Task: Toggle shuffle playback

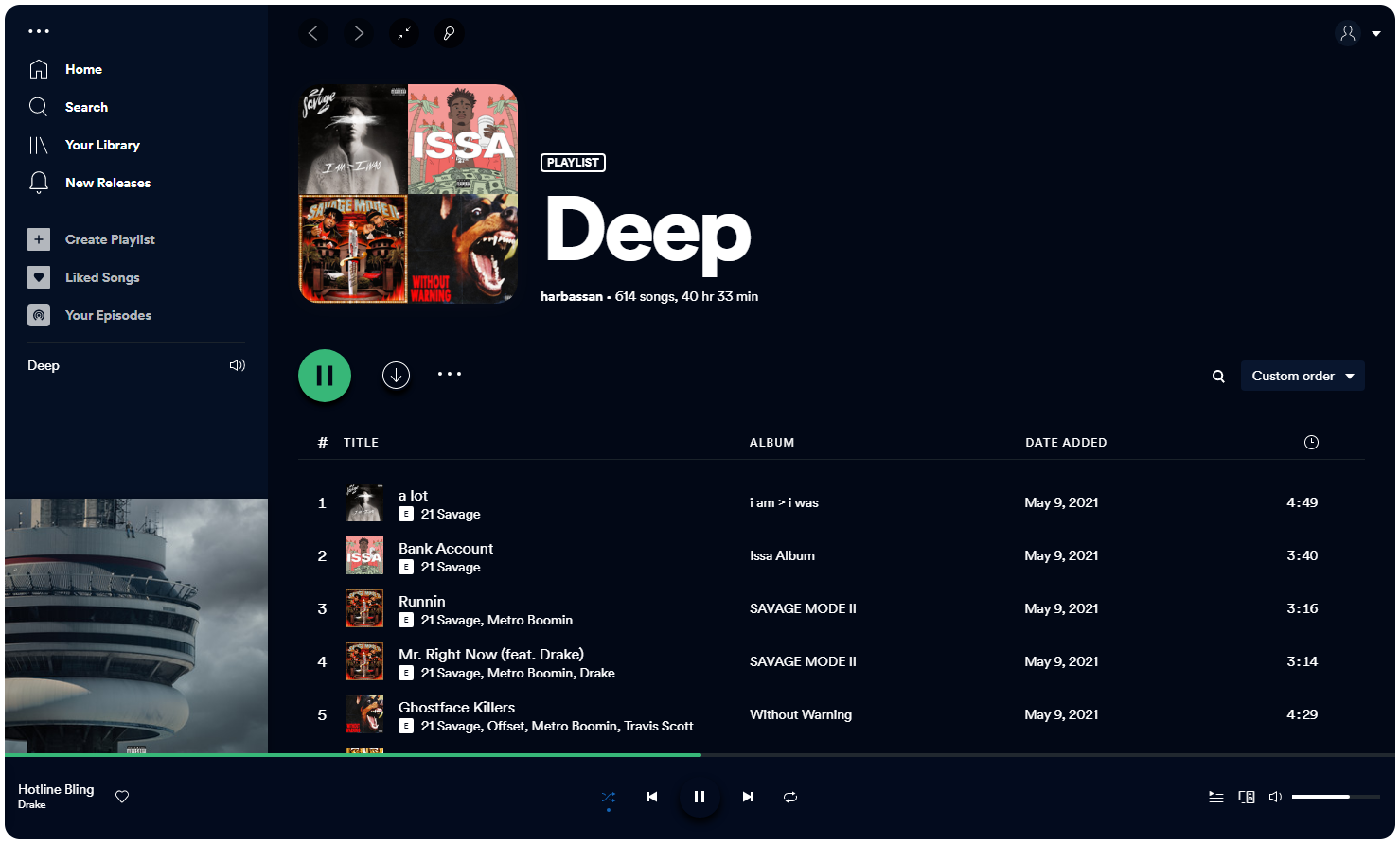Action: click(x=609, y=797)
